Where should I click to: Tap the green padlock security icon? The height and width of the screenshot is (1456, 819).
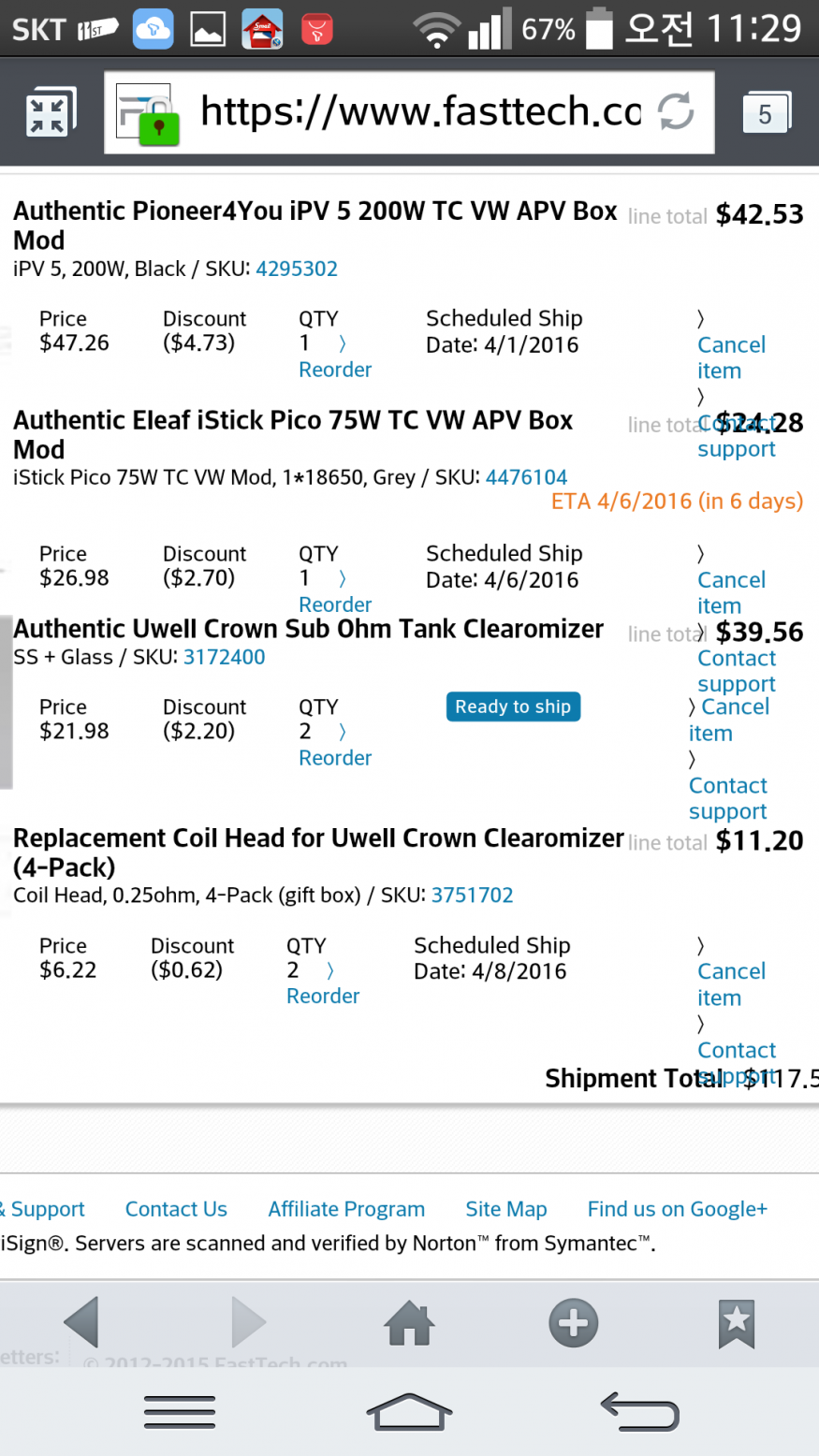[158, 125]
